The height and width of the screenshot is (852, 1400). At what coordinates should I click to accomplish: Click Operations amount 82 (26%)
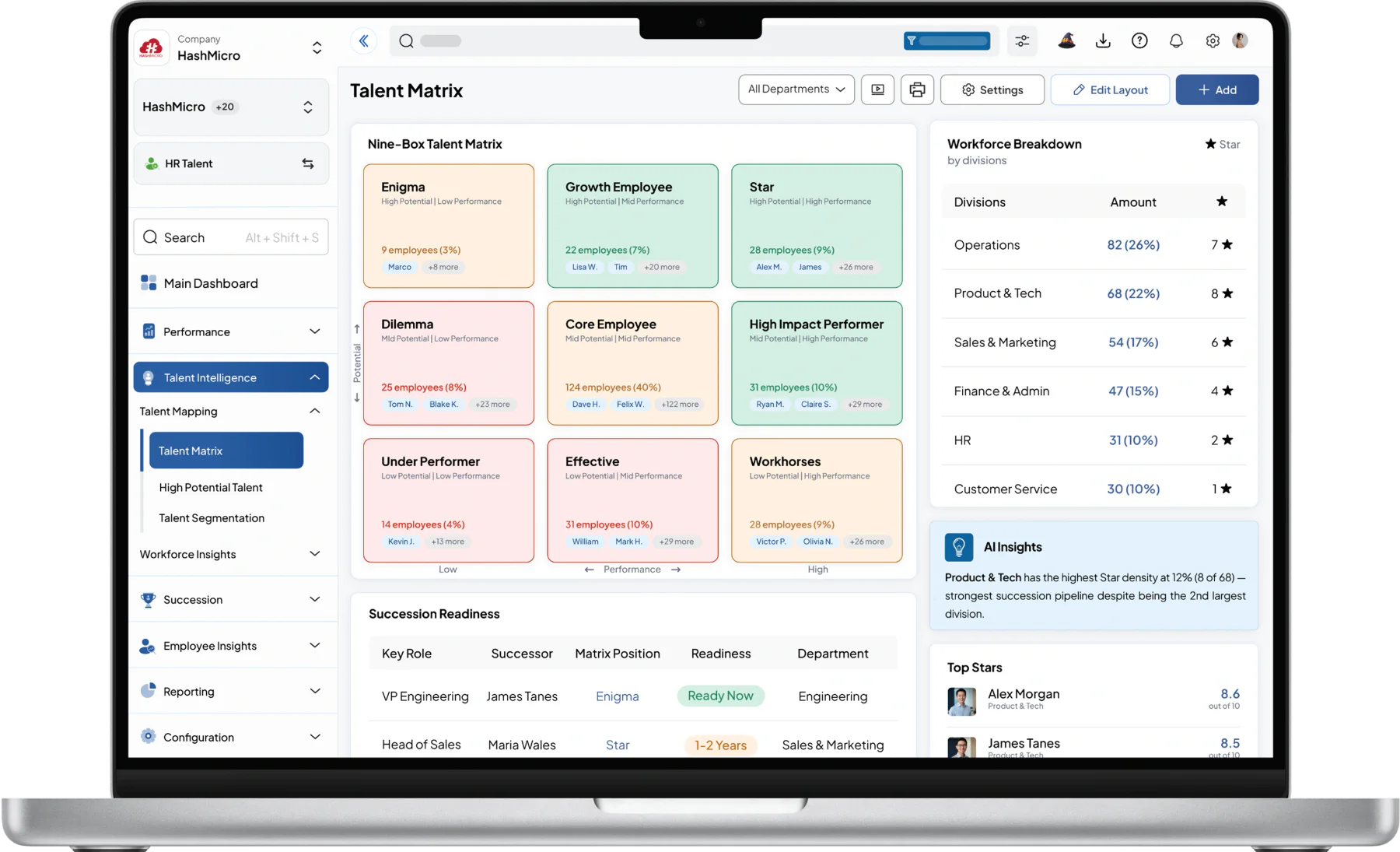[1133, 245]
